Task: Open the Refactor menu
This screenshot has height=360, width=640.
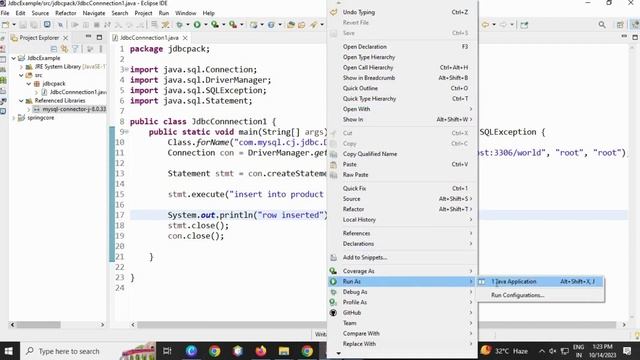Action: click(x=66, y=13)
